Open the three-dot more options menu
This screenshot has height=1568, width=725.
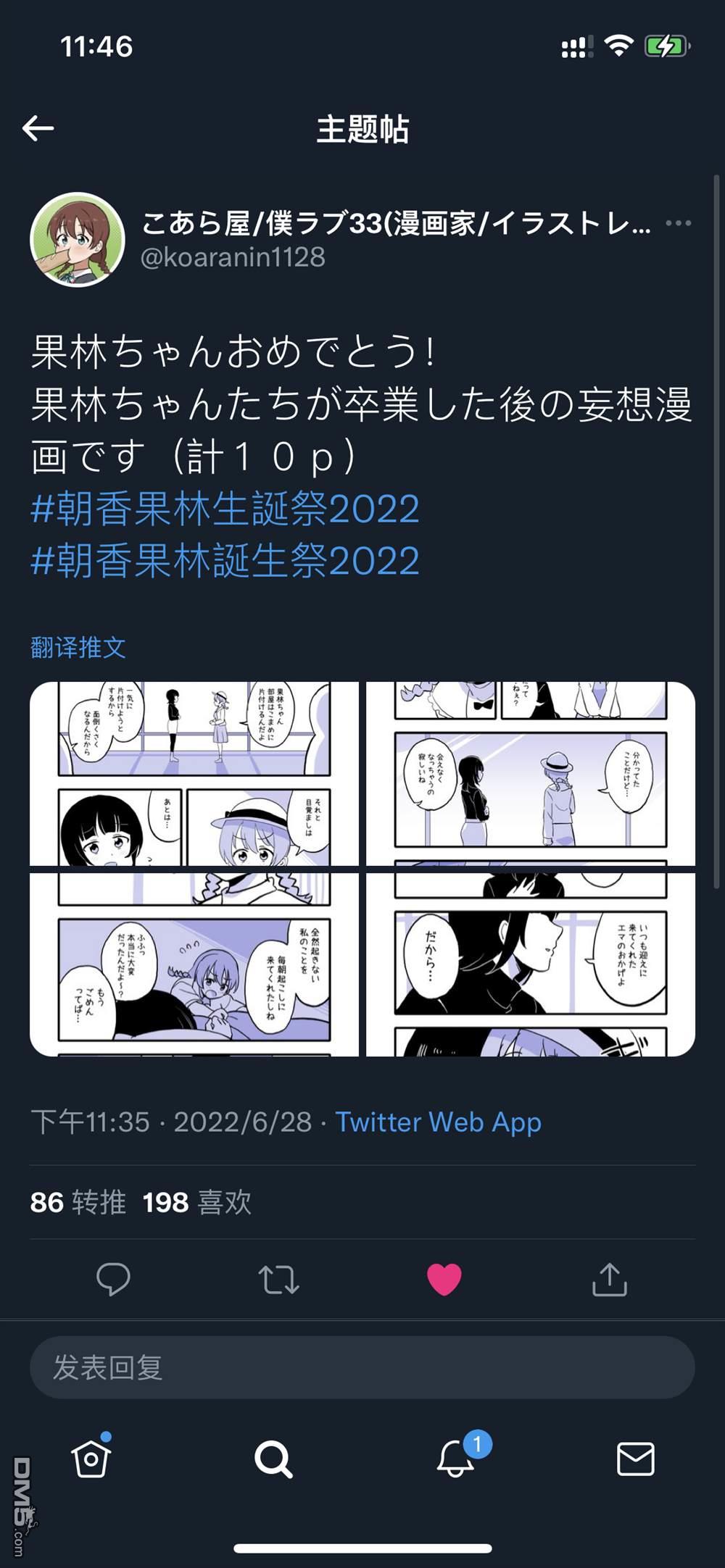tap(678, 223)
